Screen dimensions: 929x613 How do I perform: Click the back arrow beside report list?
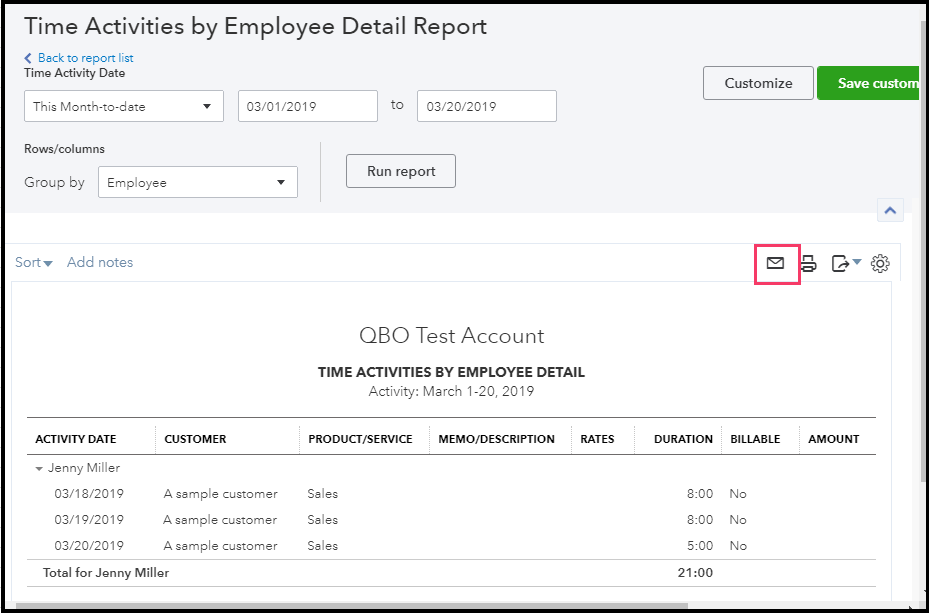28,58
